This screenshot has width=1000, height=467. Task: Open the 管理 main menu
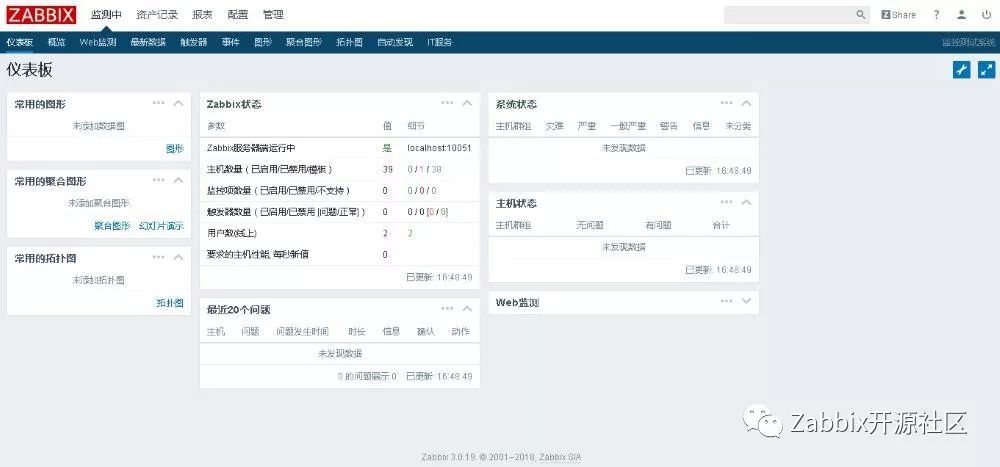[273, 15]
